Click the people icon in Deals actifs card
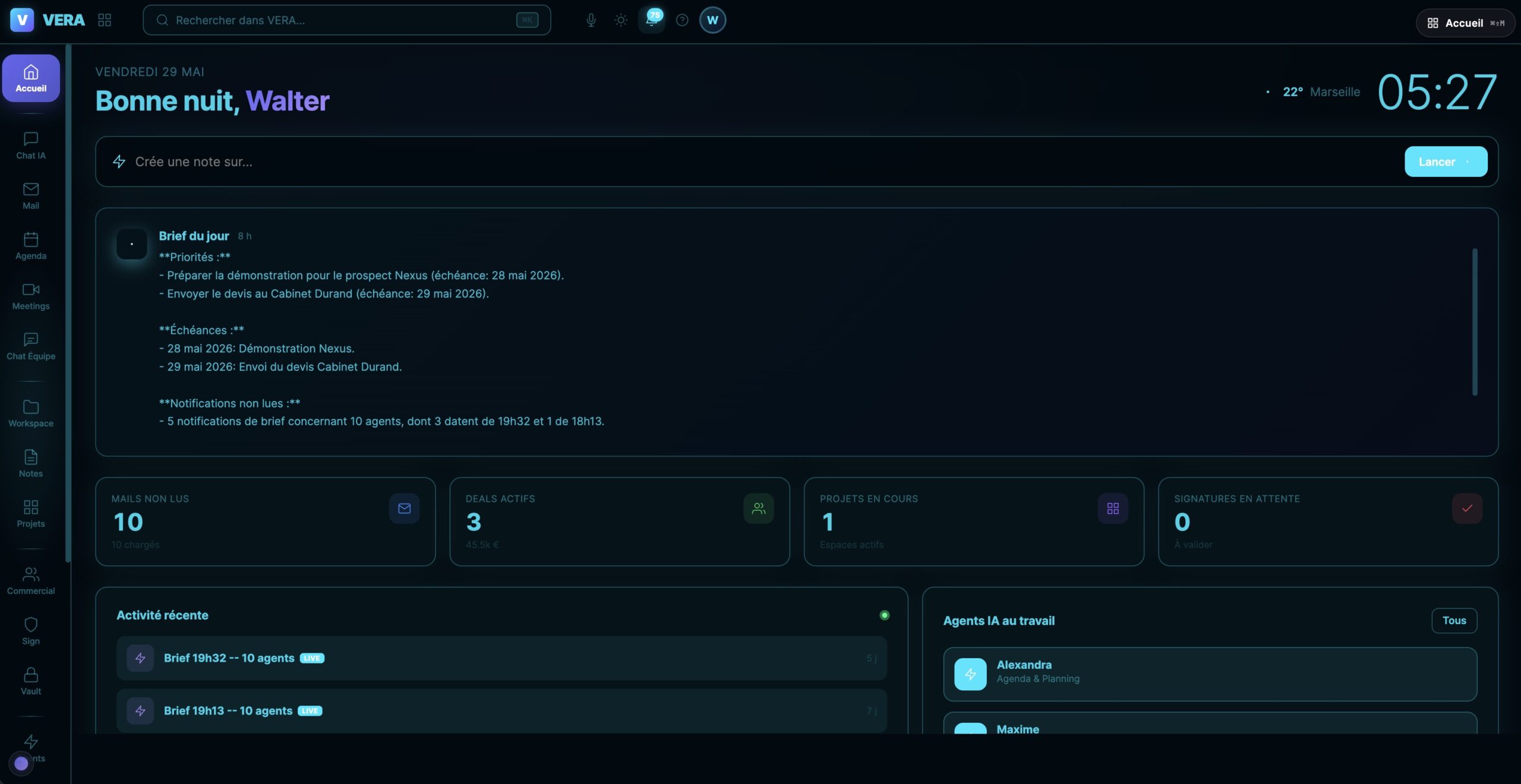Viewport: 1521px width, 784px height. click(759, 508)
